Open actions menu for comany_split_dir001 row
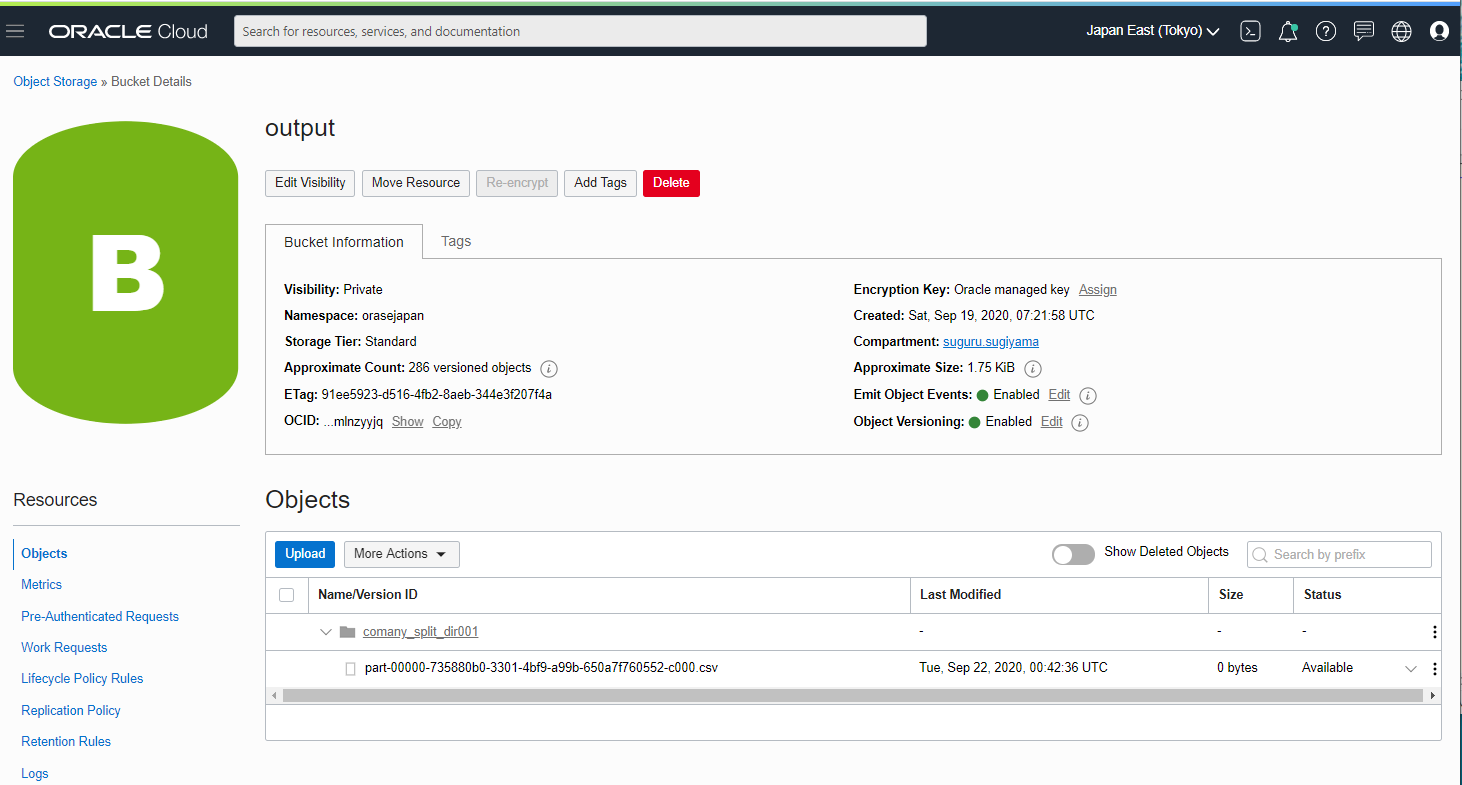1462x785 pixels. pyautogui.click(x=1435, y=632)
